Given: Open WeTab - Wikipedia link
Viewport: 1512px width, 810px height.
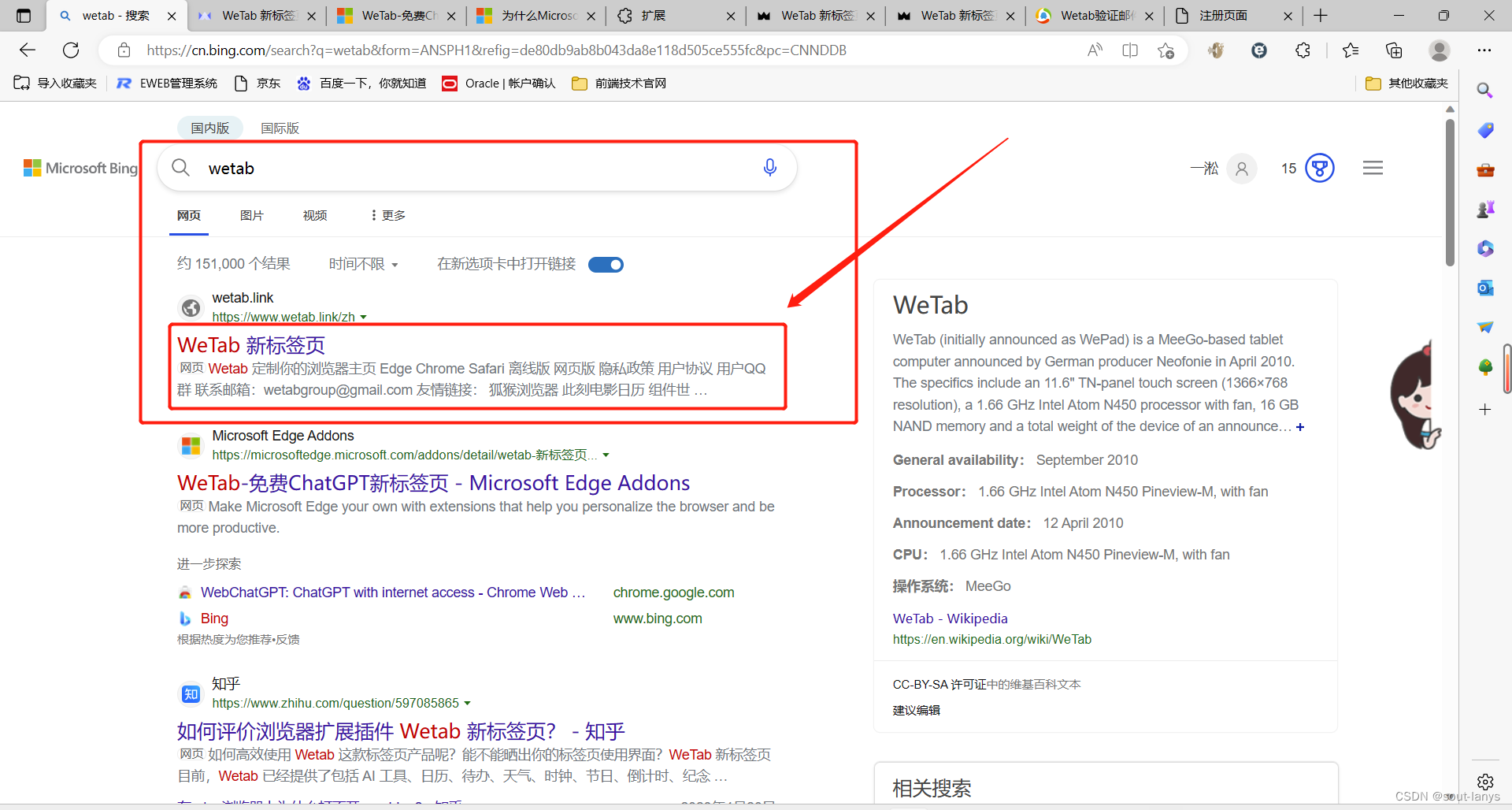Looking at the screenshot, I should tap(950, 619).
